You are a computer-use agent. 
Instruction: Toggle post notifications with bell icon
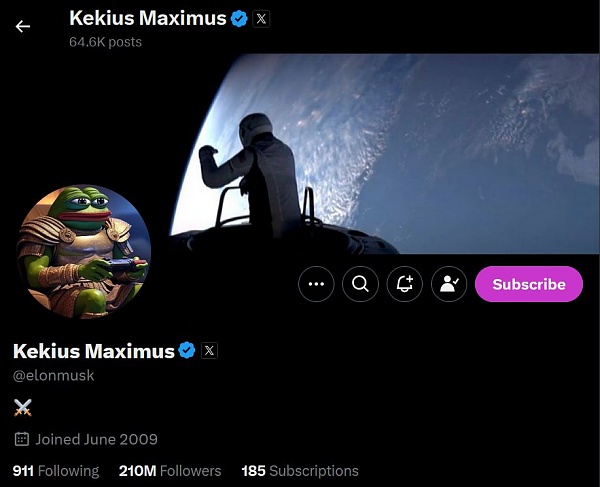(404, 284)
